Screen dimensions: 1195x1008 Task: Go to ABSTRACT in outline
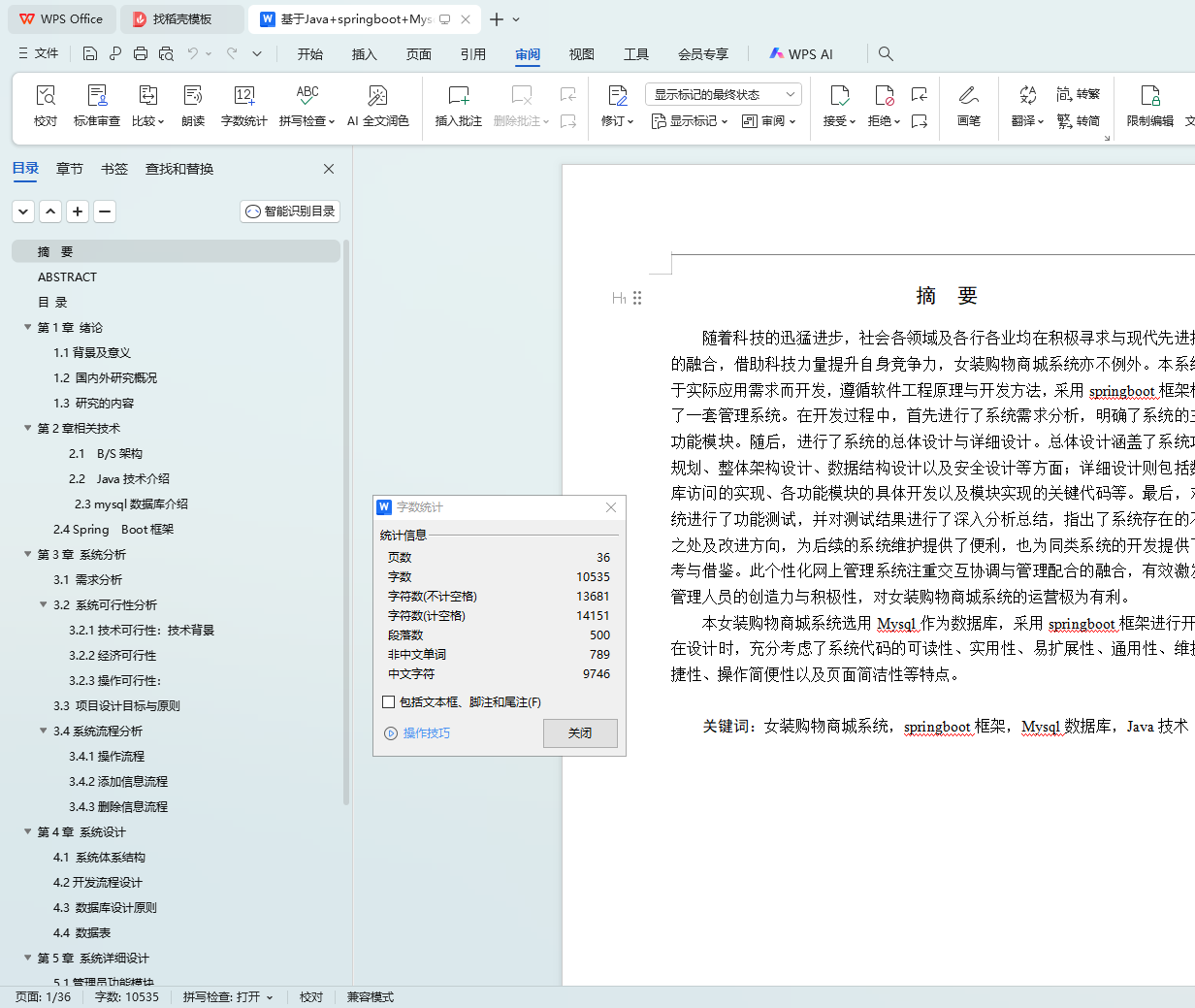point(67,276)
